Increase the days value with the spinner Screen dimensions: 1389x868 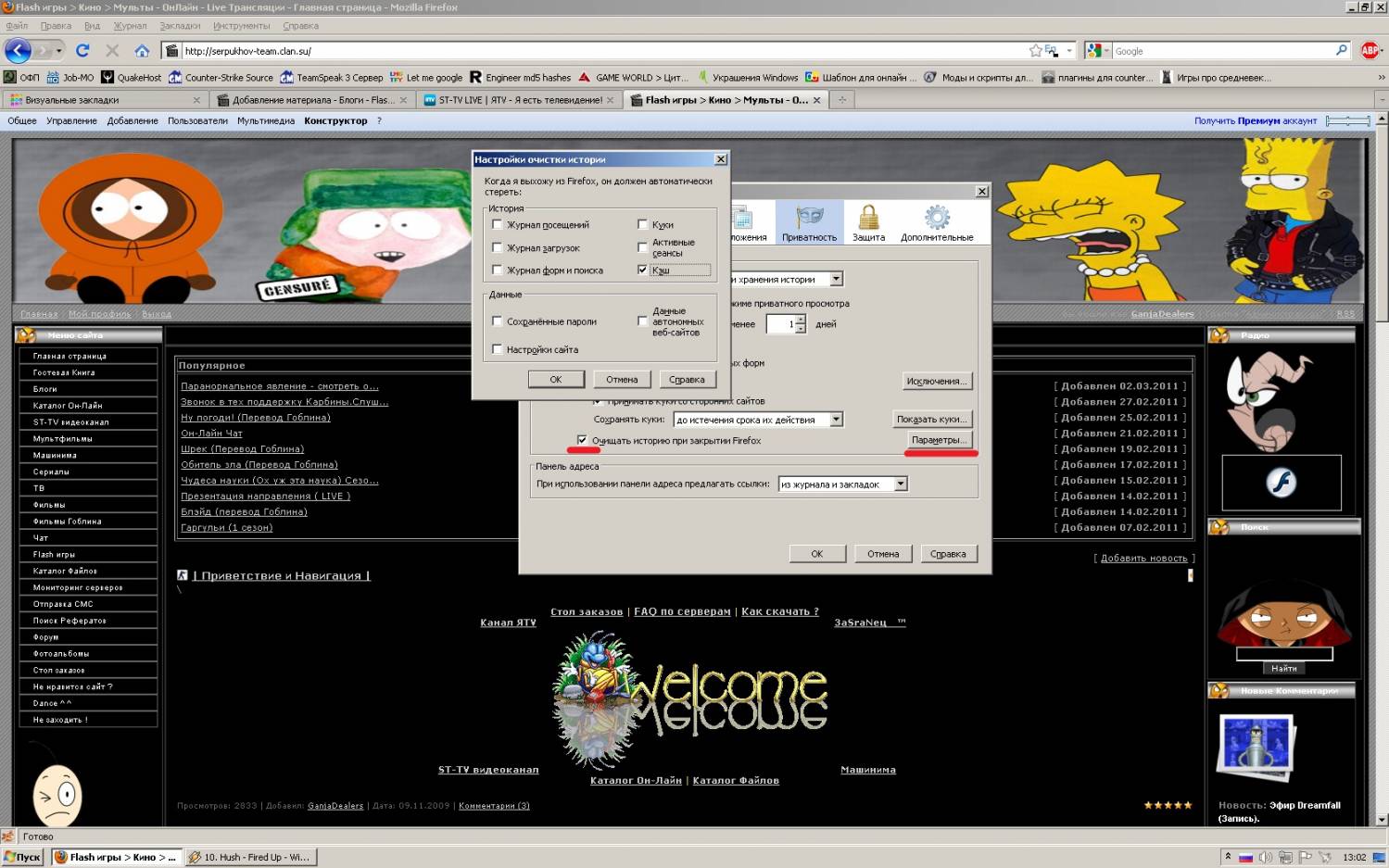[801, 320]
